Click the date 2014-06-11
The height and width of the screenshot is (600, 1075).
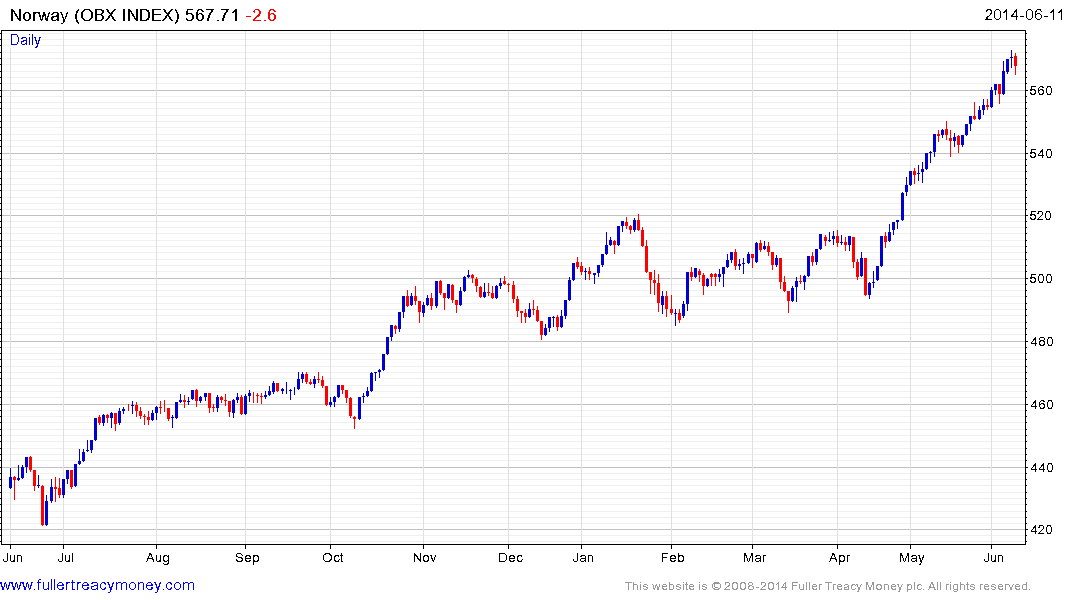[x=1024, y=15]
